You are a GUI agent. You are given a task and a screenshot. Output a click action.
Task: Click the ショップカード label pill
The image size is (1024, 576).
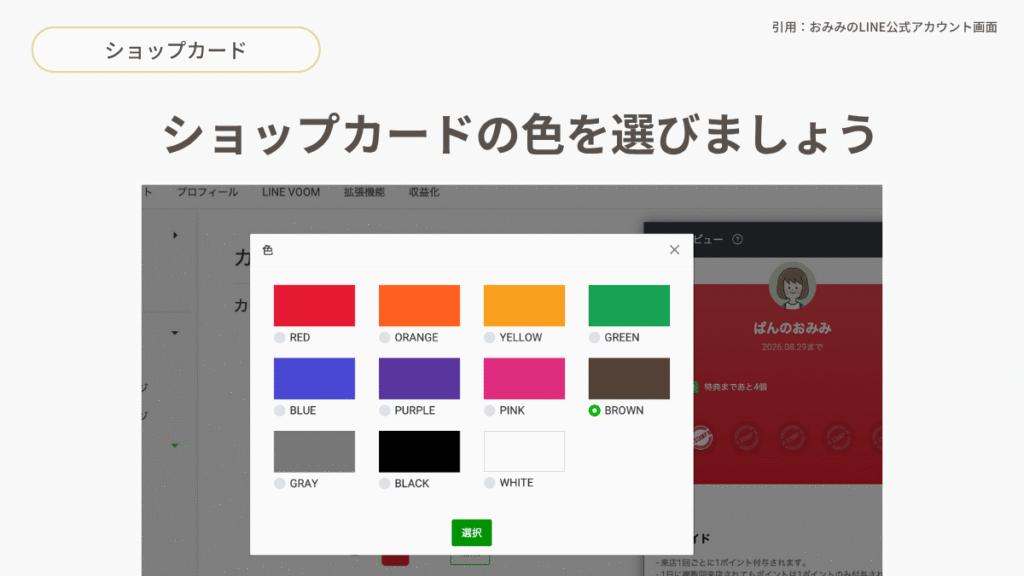point(176,50)
